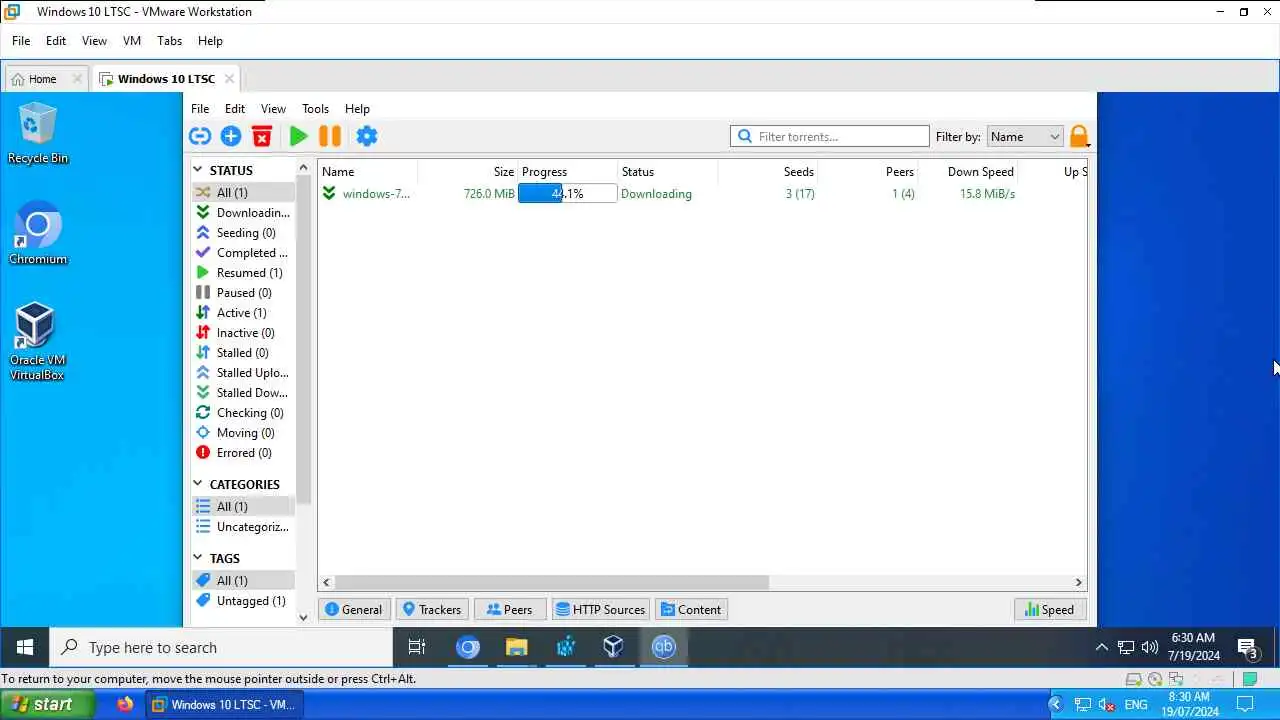This screenshot has height=720, width=1280.
Task: Click qBittorrent icon on guest taskbar
Action: pos(664,647)
